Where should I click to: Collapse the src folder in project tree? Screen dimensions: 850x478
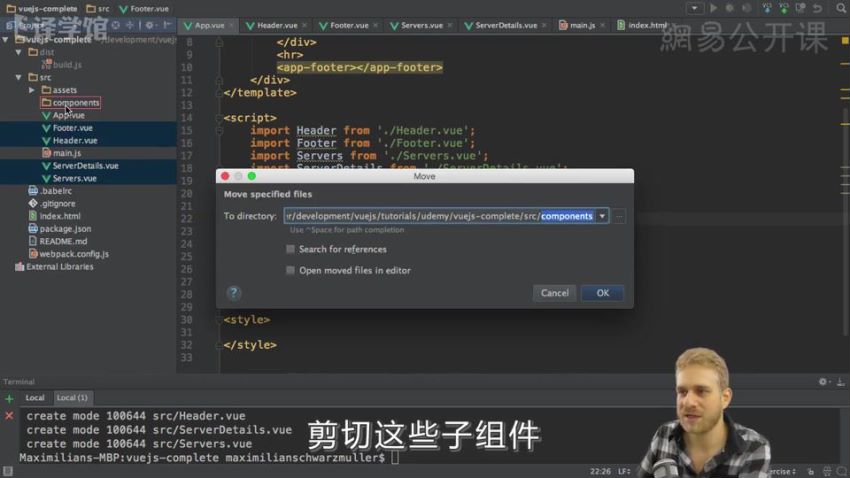pyautogui.click(x=19, y=77)
